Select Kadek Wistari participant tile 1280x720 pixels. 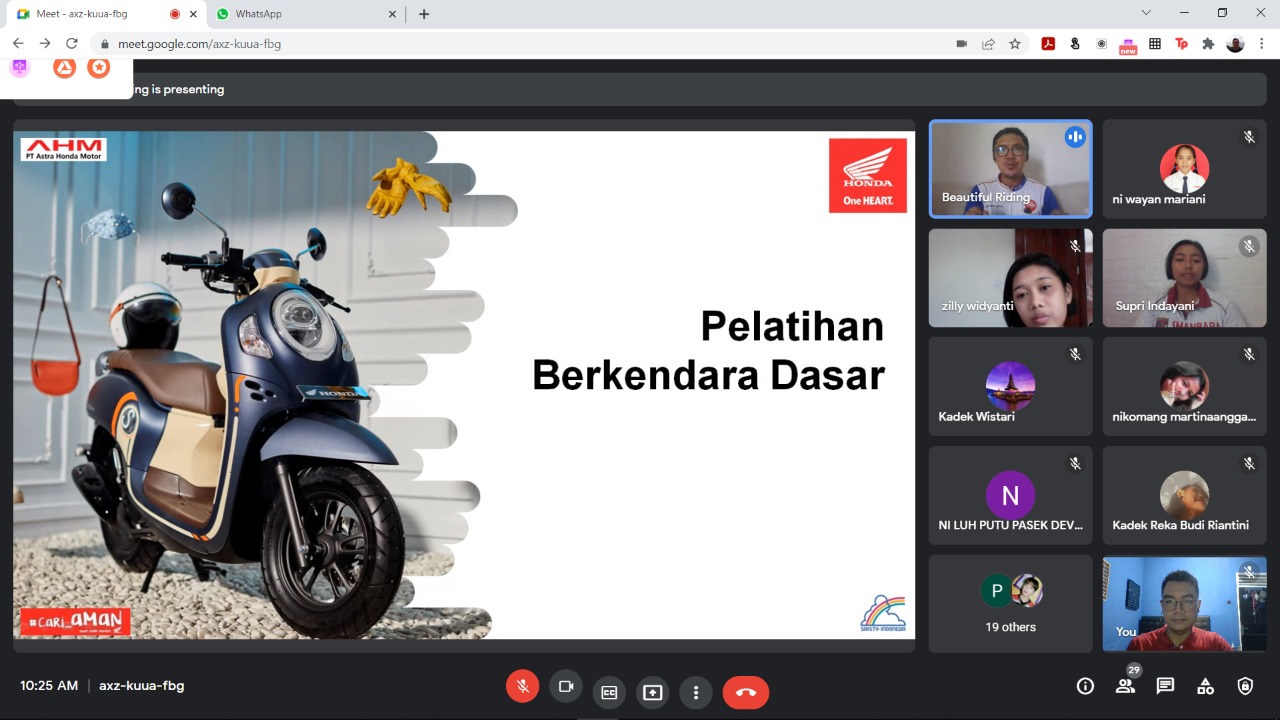point(1010,386)
